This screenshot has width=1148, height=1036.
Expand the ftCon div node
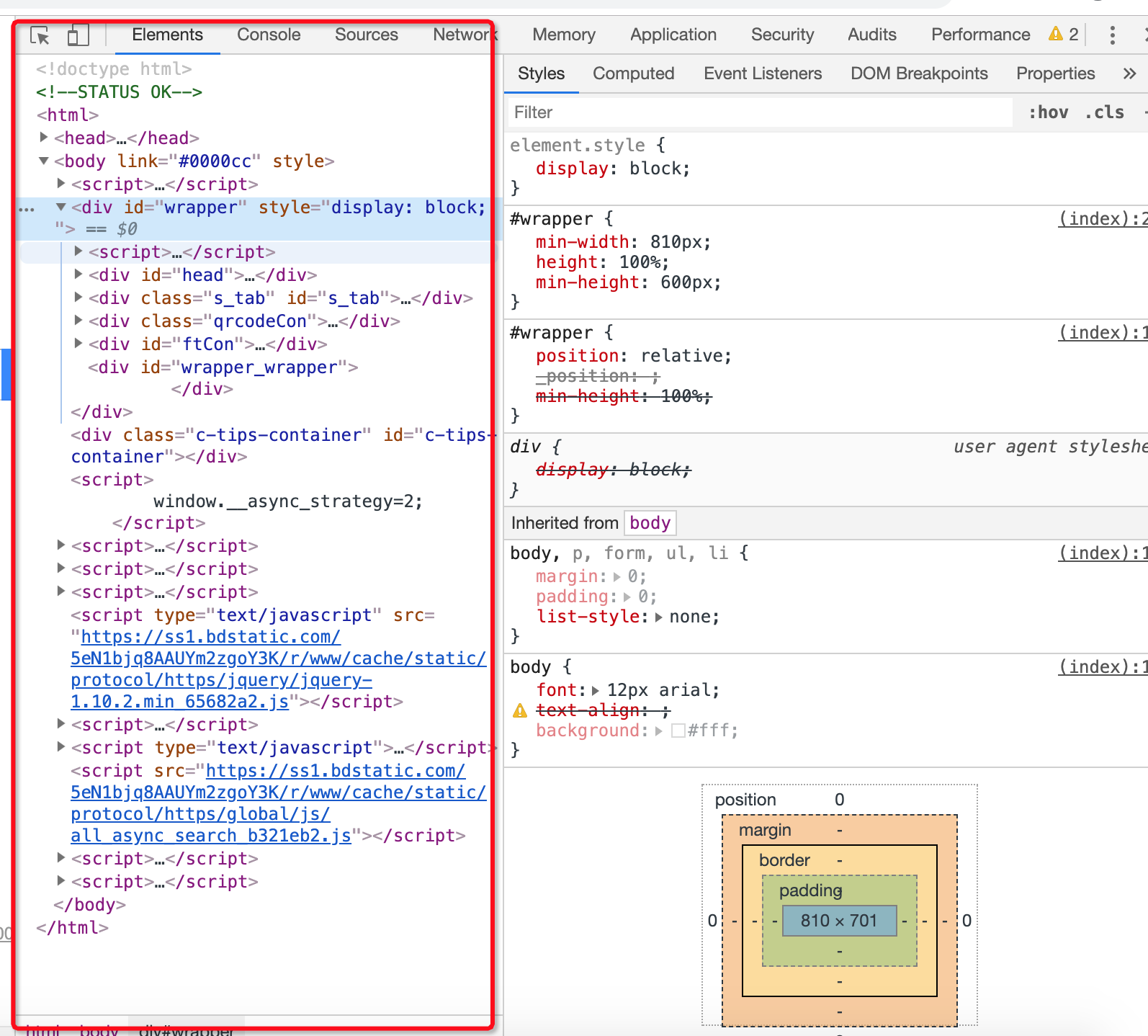pos(79,343)
